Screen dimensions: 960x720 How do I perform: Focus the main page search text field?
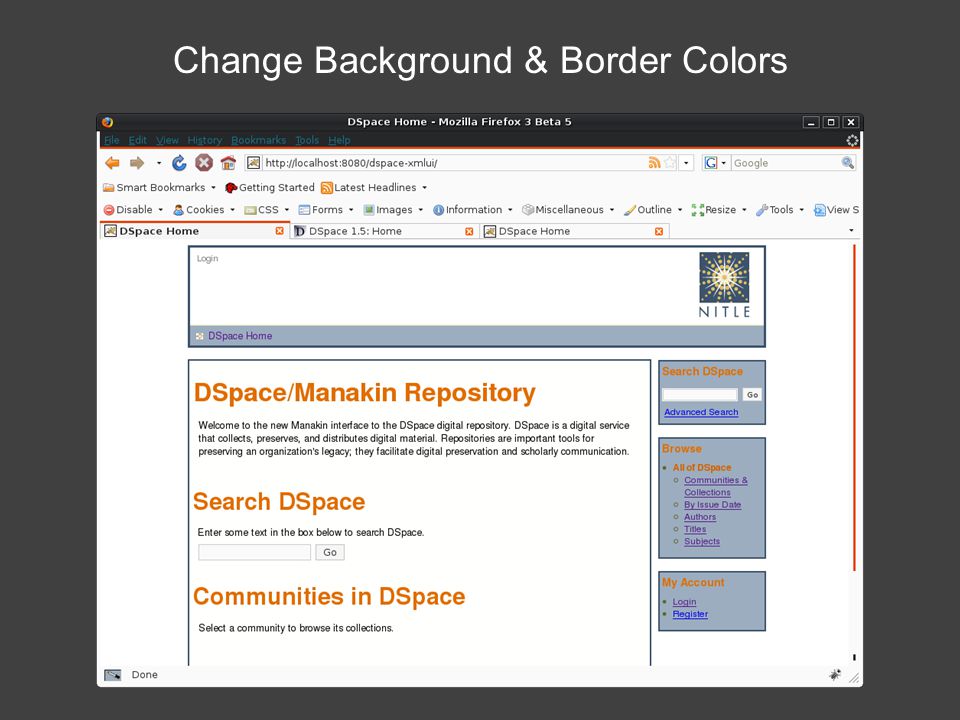(255, 552)
